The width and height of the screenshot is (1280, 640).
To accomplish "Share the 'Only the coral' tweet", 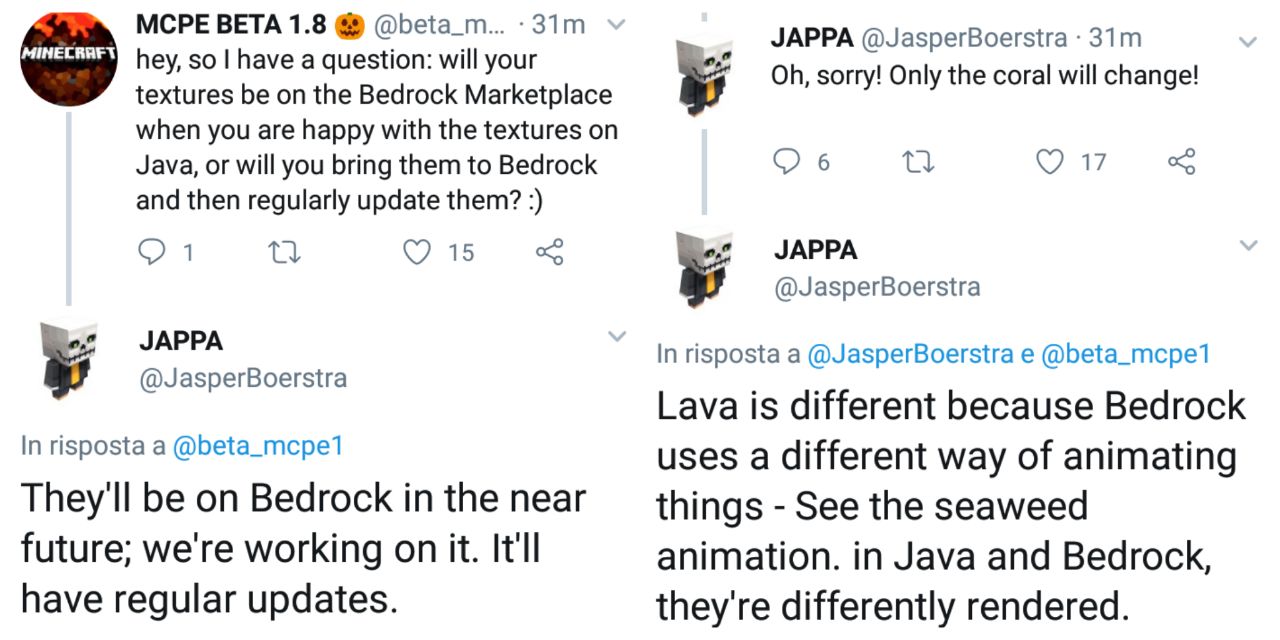I will click(x=1182, y=161).
